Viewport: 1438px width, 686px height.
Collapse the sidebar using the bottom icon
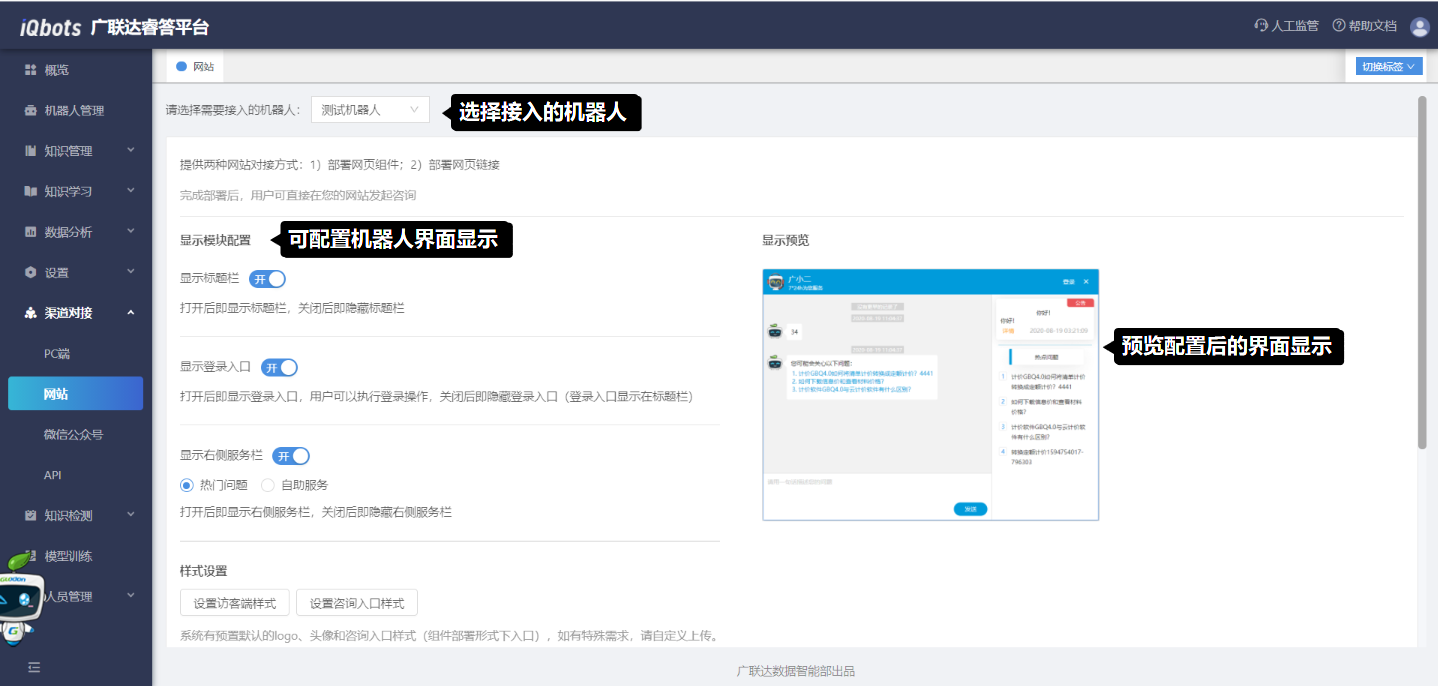click(x=33, y=667)
